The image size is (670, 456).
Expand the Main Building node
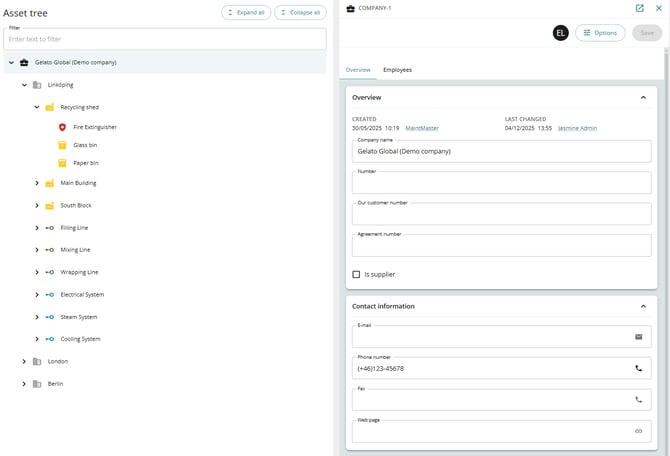click(37, 183)
